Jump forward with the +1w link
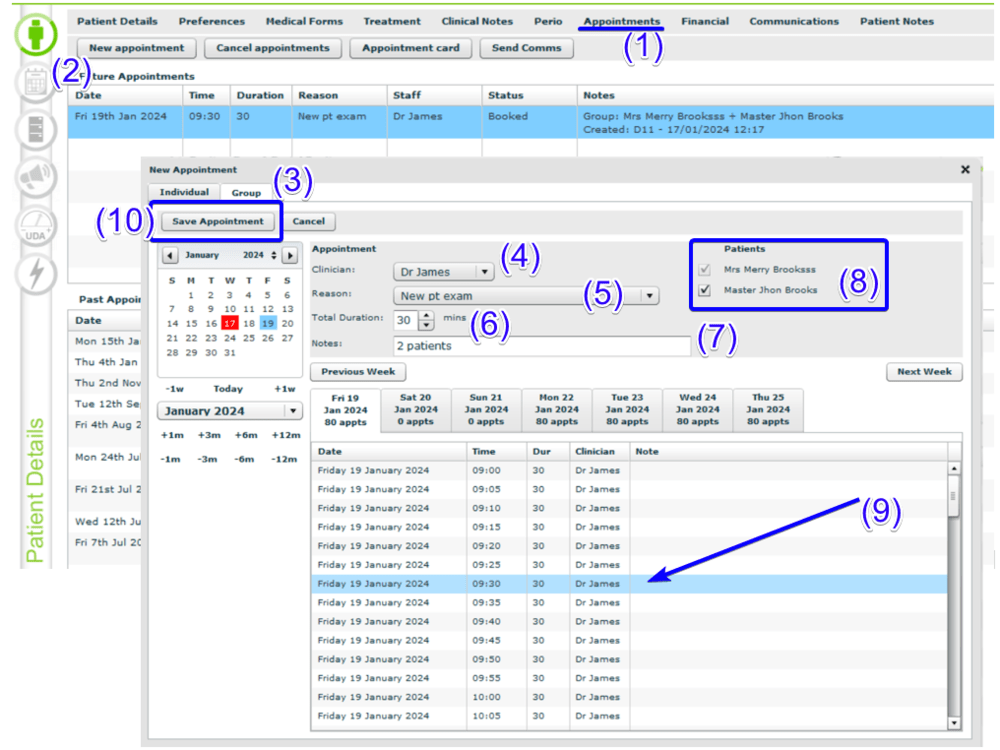Viewport: 1000px width, 750px height. (x=284, y=388)
